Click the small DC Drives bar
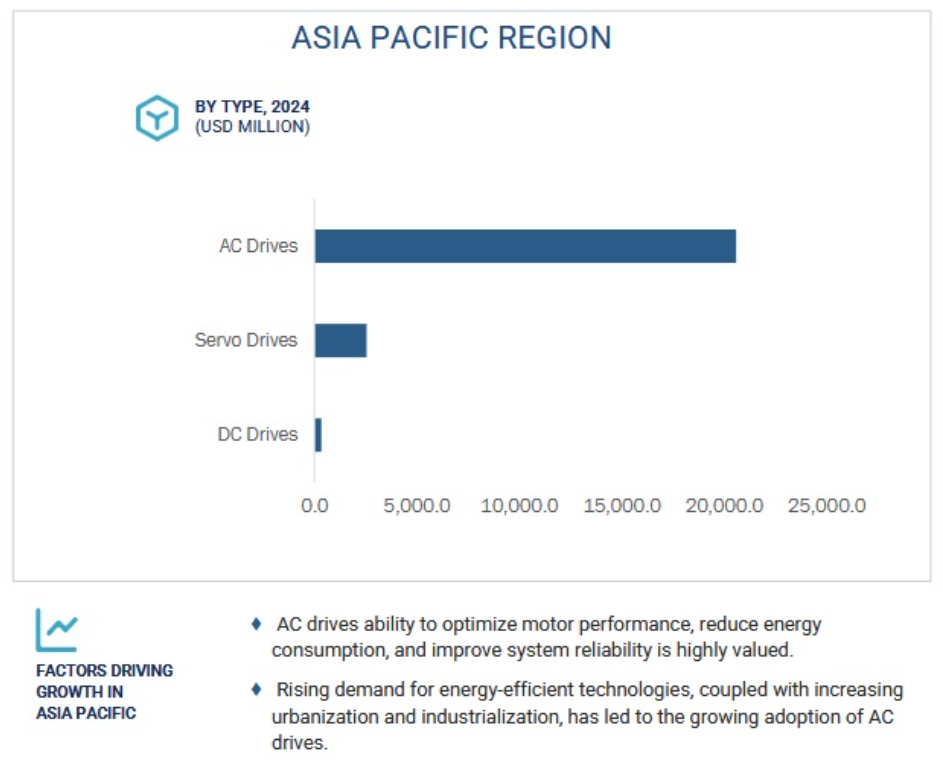Image resolution: width=943 pixels, height=761 pixels. 318,435
